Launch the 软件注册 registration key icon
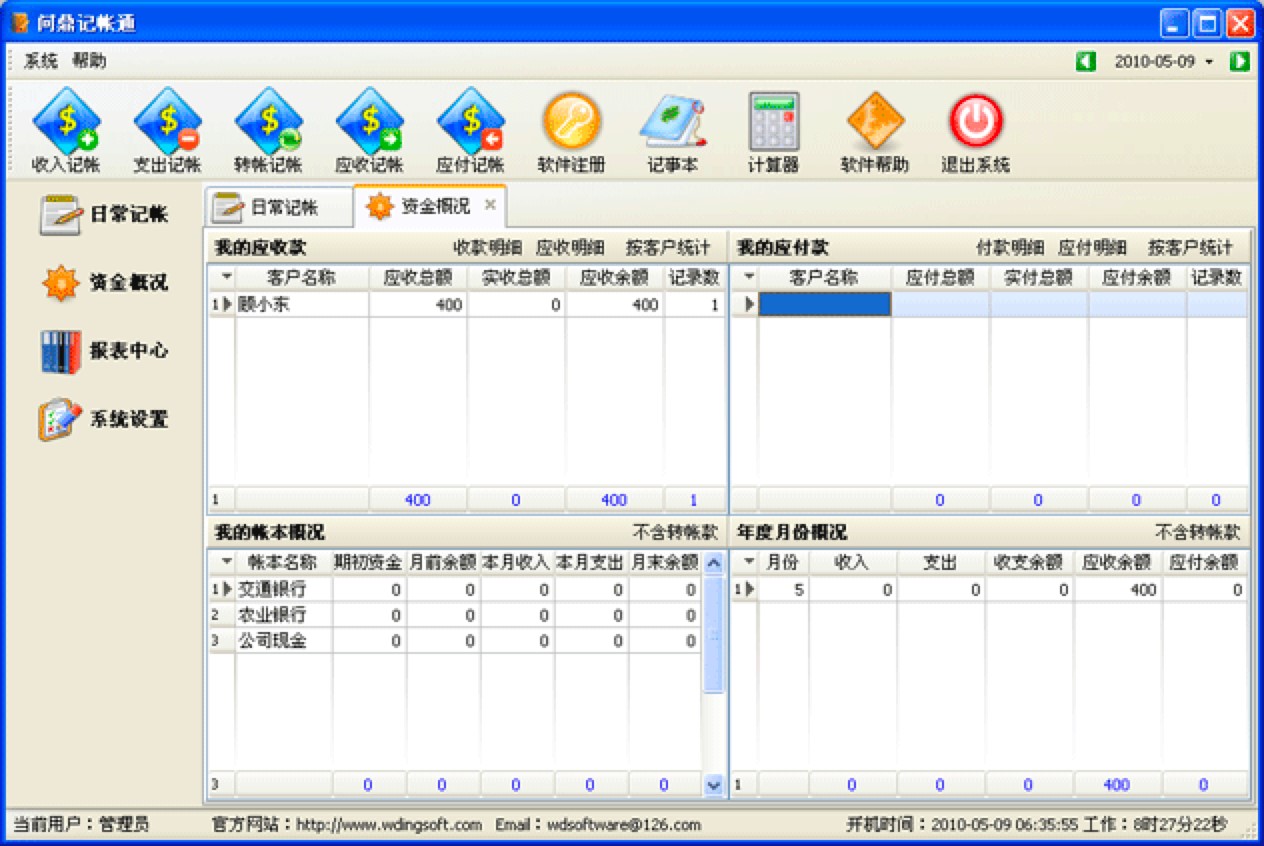1264x846 pixels. click(x=571, y=130)
